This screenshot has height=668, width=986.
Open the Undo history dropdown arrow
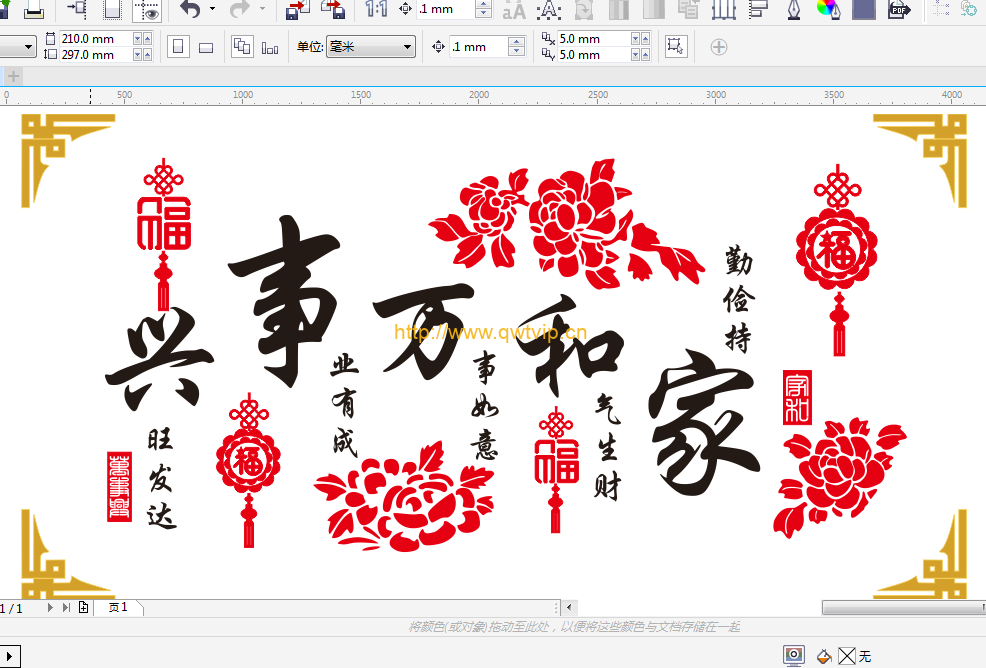pyautogui.click(x=212, y=9)
